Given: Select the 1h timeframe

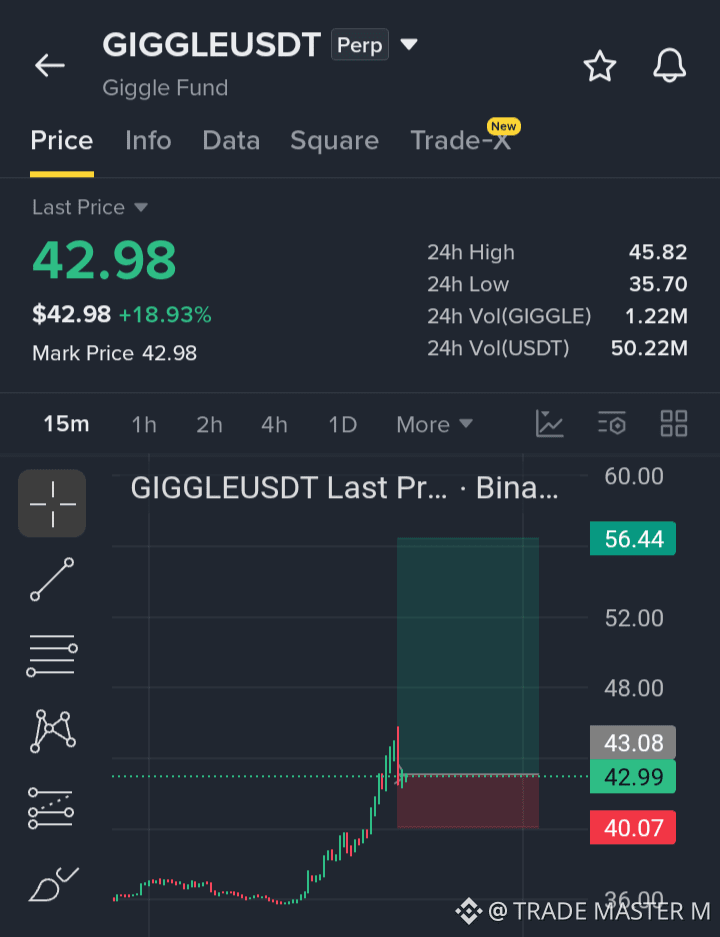Looking at the screenshot, I should [x=144, y=425].
